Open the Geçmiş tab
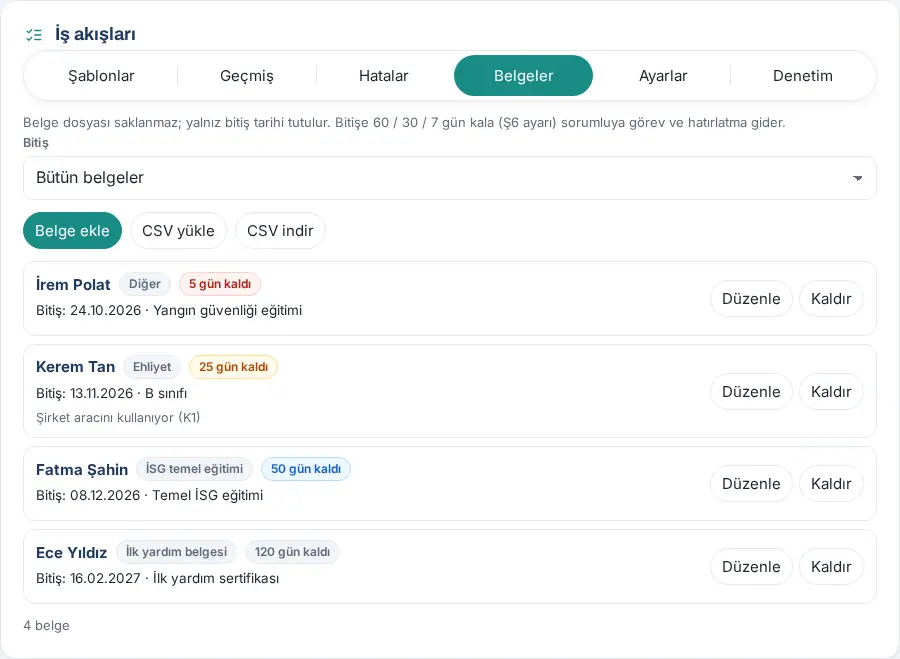This screenshot has width=900, height=659. point(247,76)
